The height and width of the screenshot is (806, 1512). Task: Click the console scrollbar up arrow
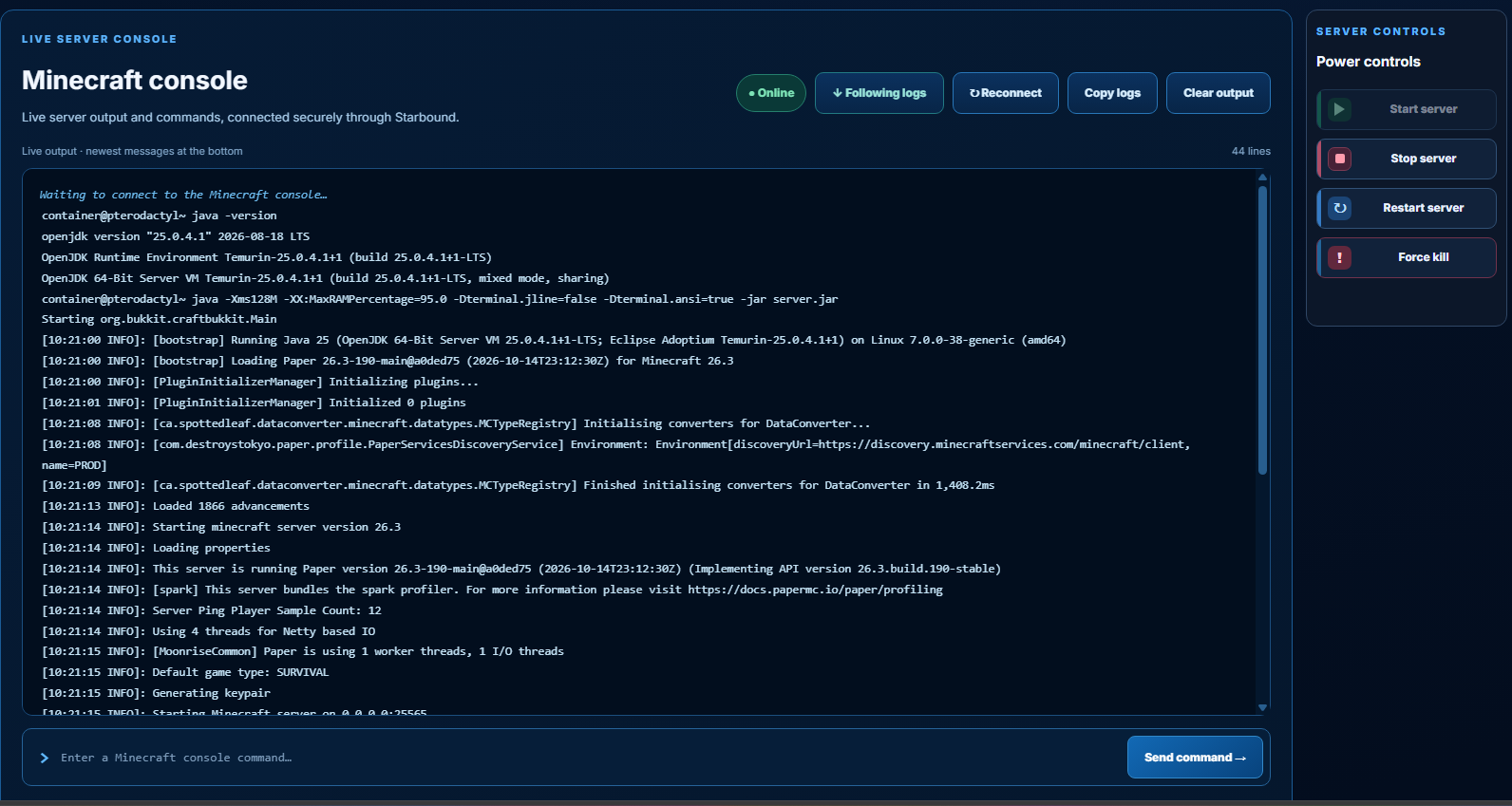[1262, 178]
